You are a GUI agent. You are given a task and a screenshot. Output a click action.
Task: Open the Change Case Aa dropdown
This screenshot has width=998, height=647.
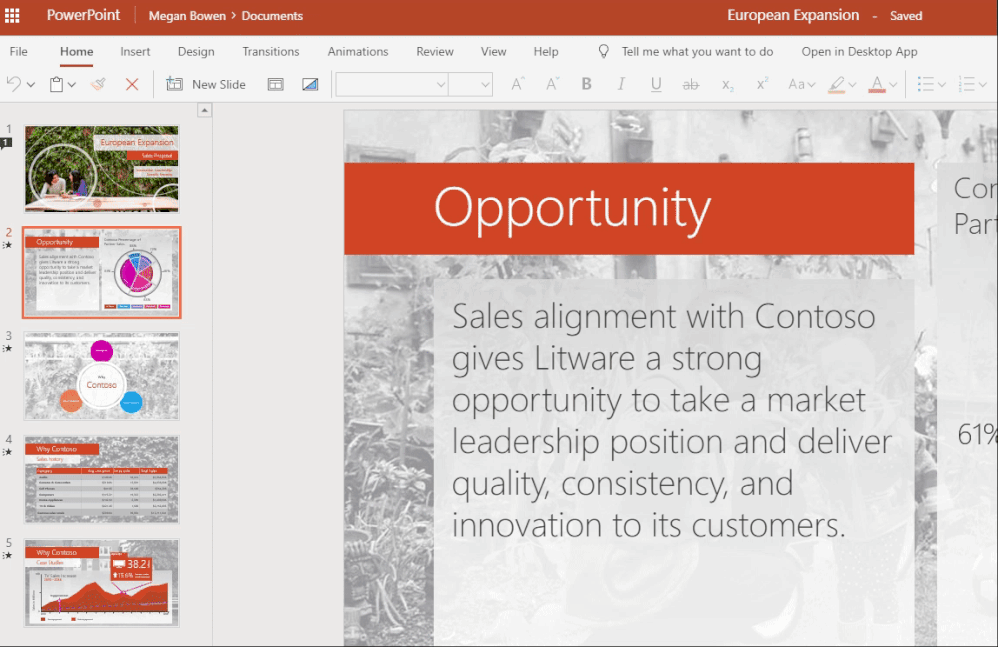(801, 84)
